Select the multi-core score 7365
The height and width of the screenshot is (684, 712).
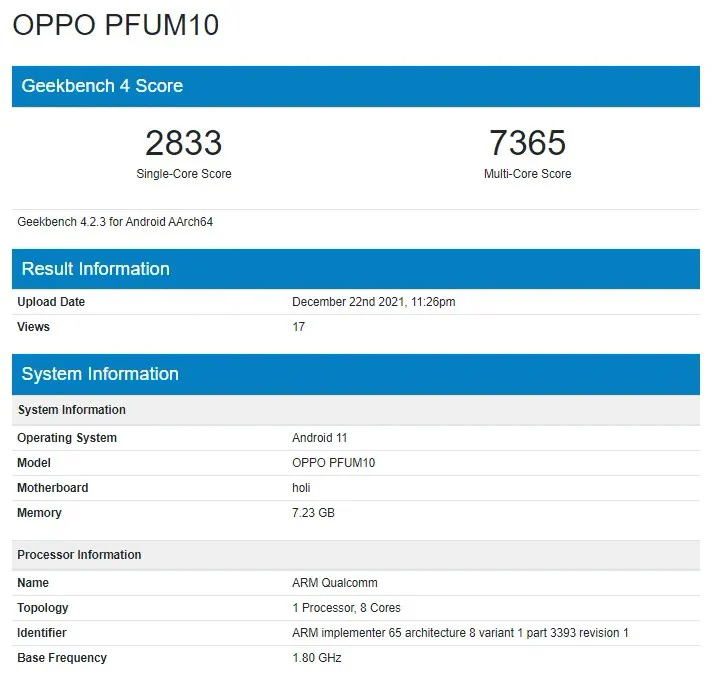click(x=527, y=143)
